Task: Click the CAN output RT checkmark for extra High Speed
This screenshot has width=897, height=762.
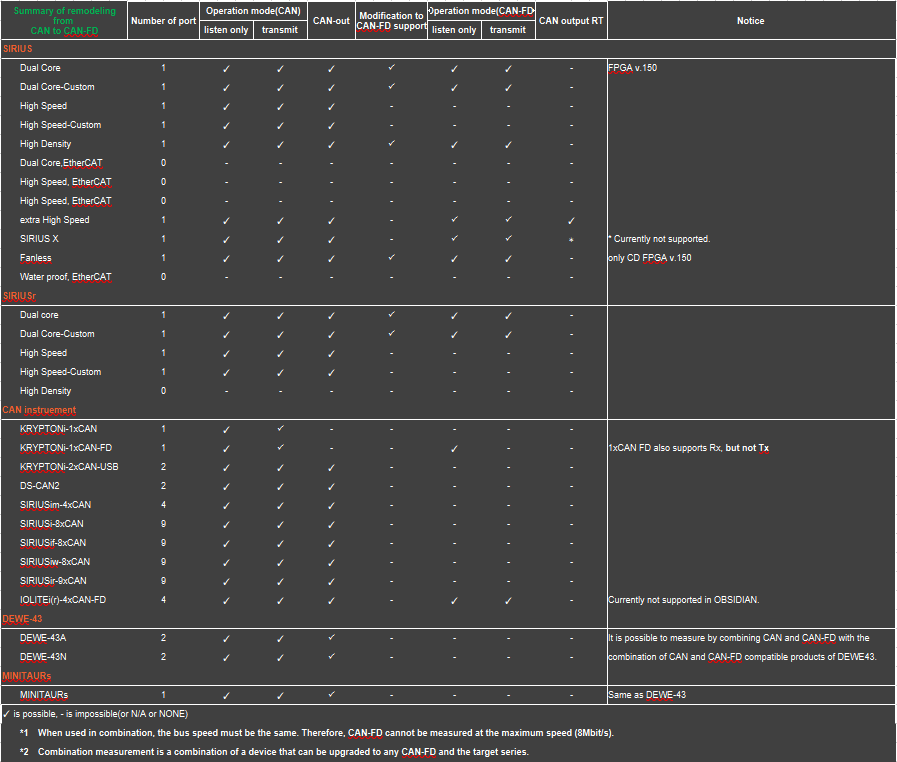Action: pyautogui.click(x=571, y=220)
